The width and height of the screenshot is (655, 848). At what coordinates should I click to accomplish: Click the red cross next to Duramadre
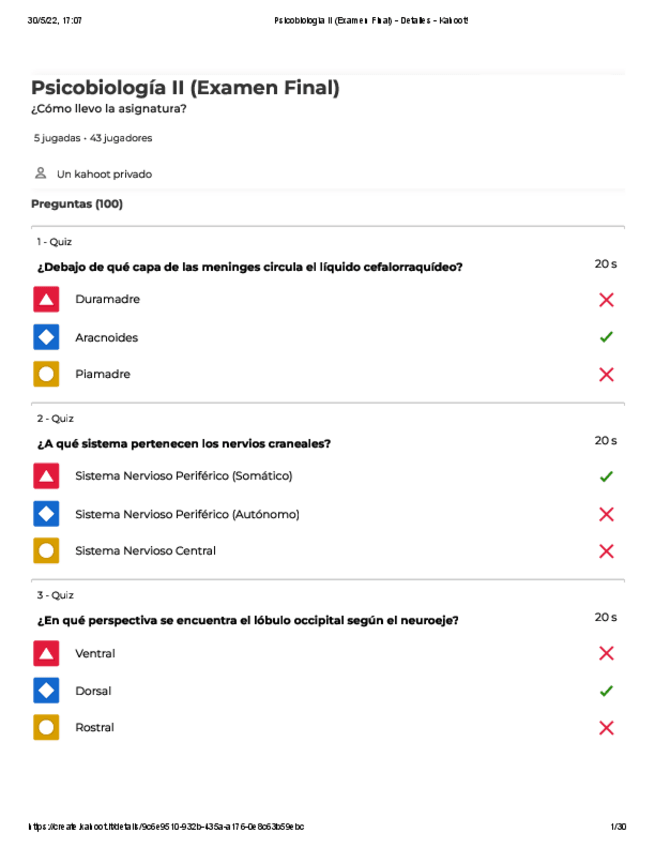point(606,299)
